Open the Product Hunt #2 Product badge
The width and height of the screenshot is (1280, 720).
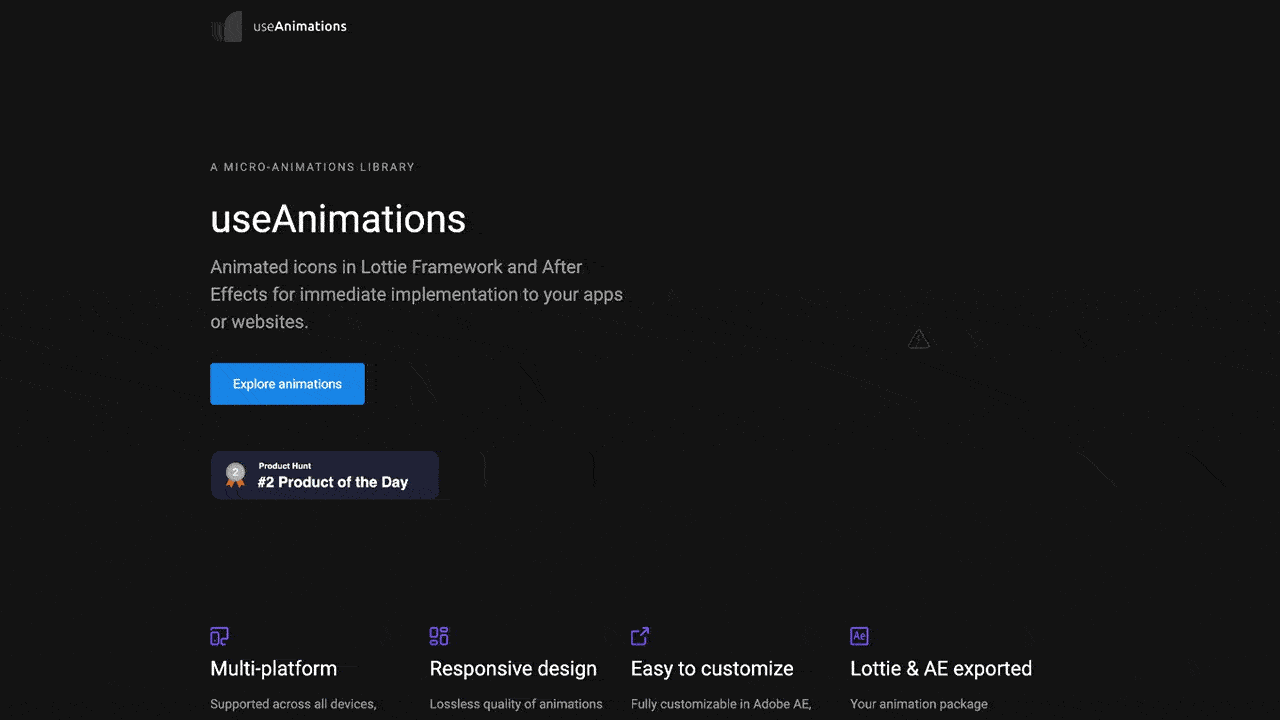[325, 475]
